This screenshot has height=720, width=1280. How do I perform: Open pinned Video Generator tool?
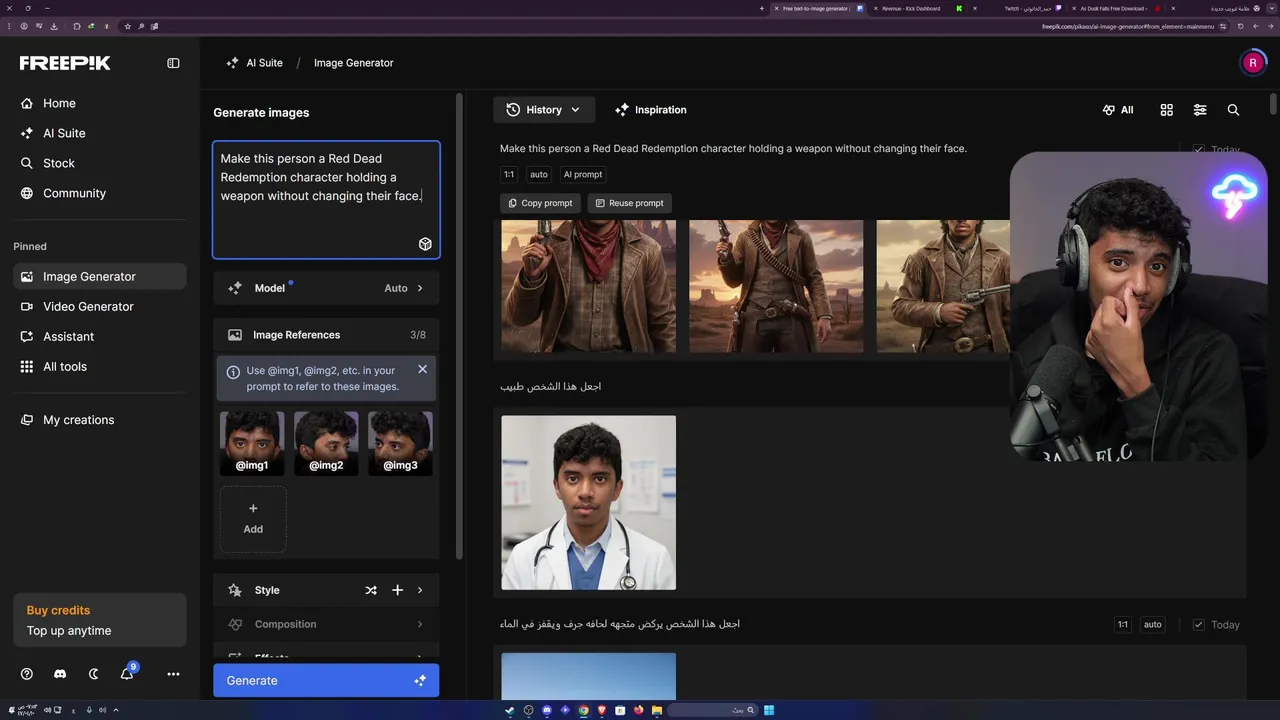(x=100, y=306)
